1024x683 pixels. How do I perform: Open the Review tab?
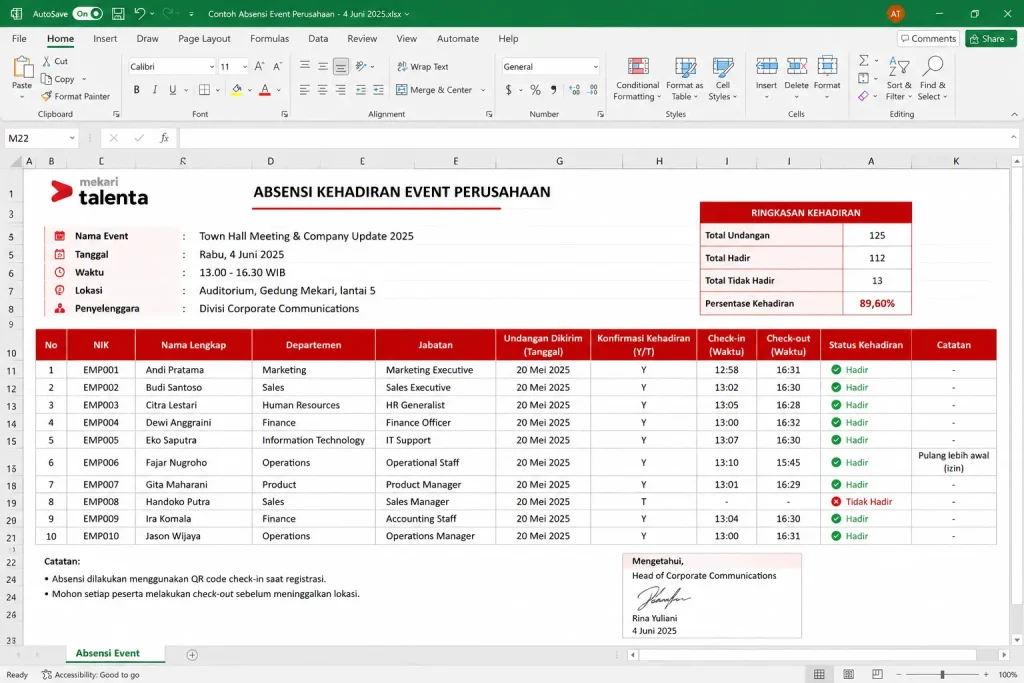click(362, 39)
